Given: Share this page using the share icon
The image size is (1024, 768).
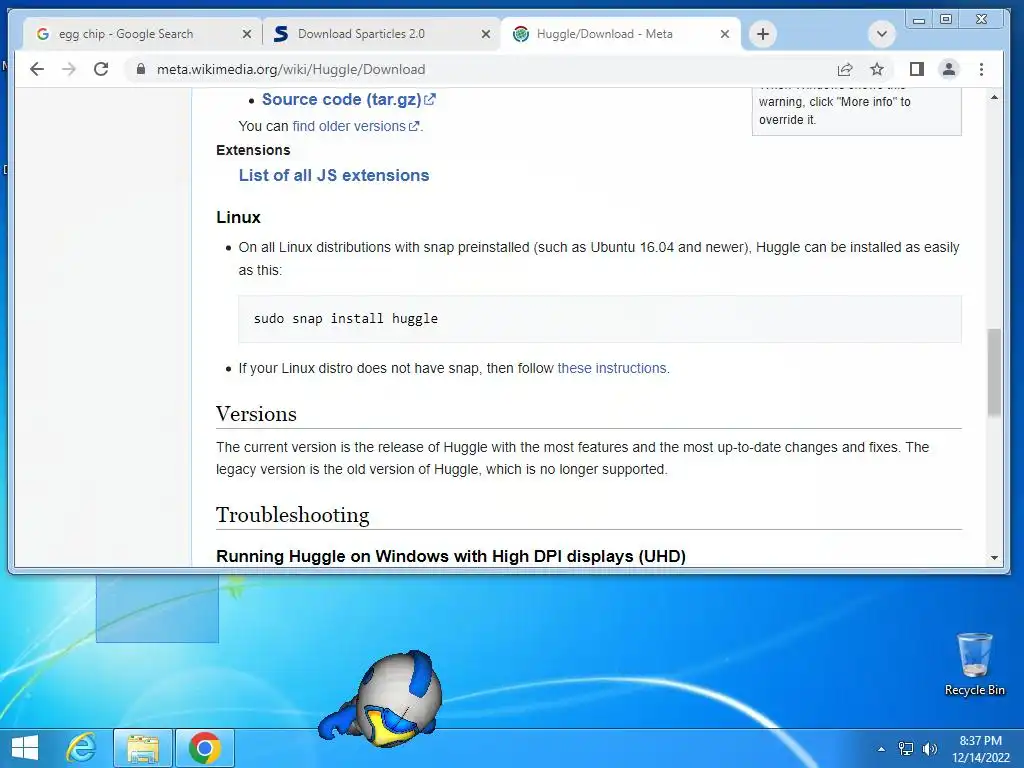Looking at the screenshot, I should click(844, 69).
